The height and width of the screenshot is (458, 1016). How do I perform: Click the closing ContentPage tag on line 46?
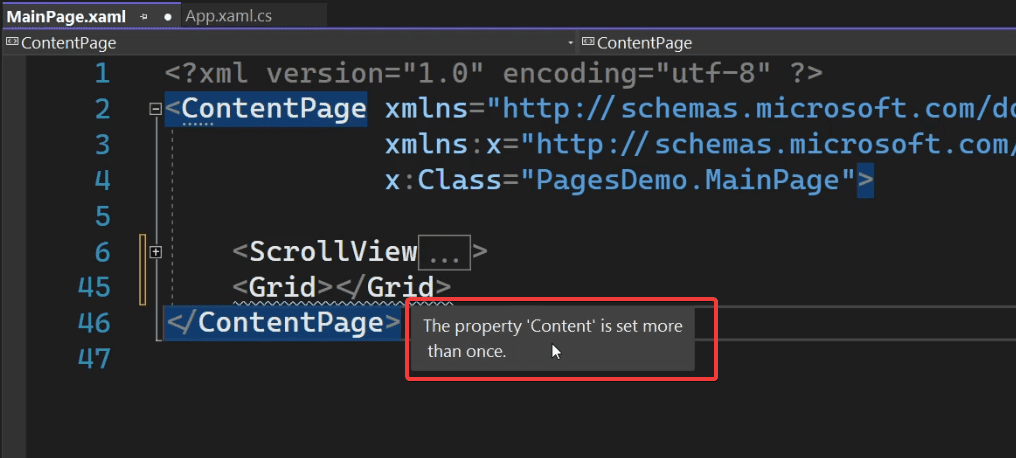point(283,323)
